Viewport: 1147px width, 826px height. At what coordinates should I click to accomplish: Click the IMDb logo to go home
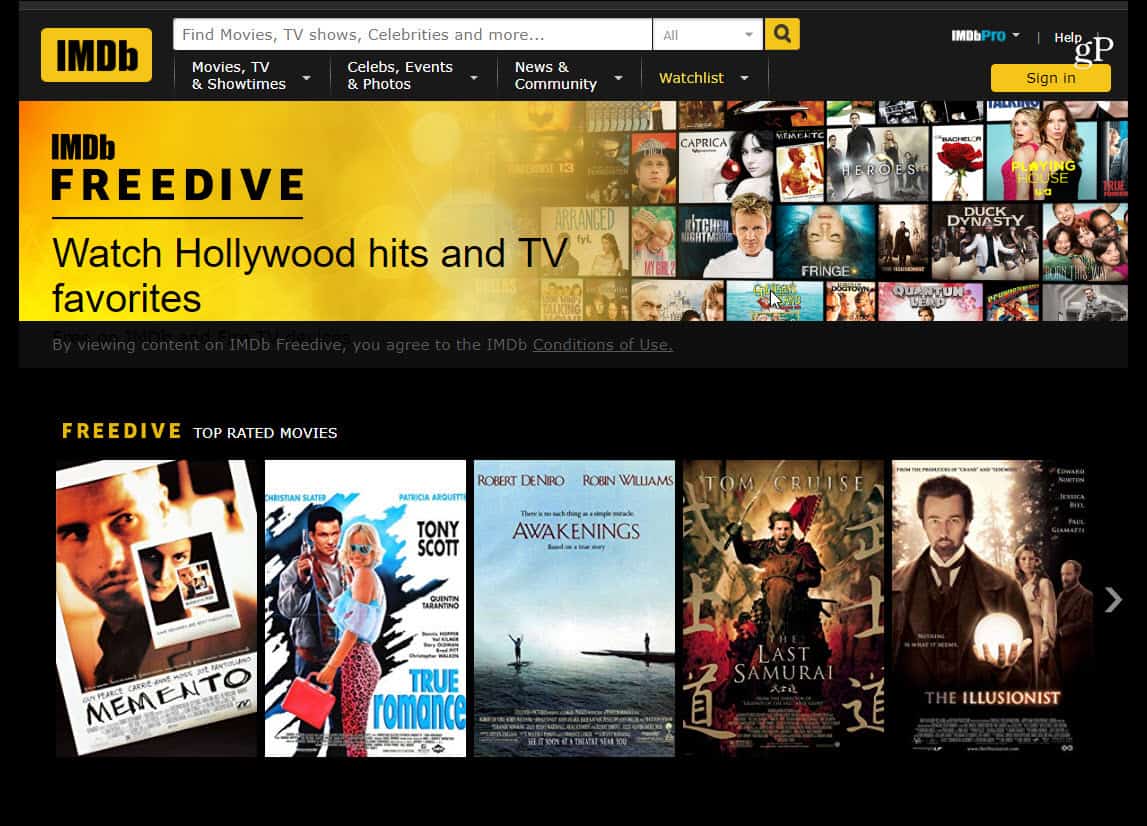click(x=95, y=55)
